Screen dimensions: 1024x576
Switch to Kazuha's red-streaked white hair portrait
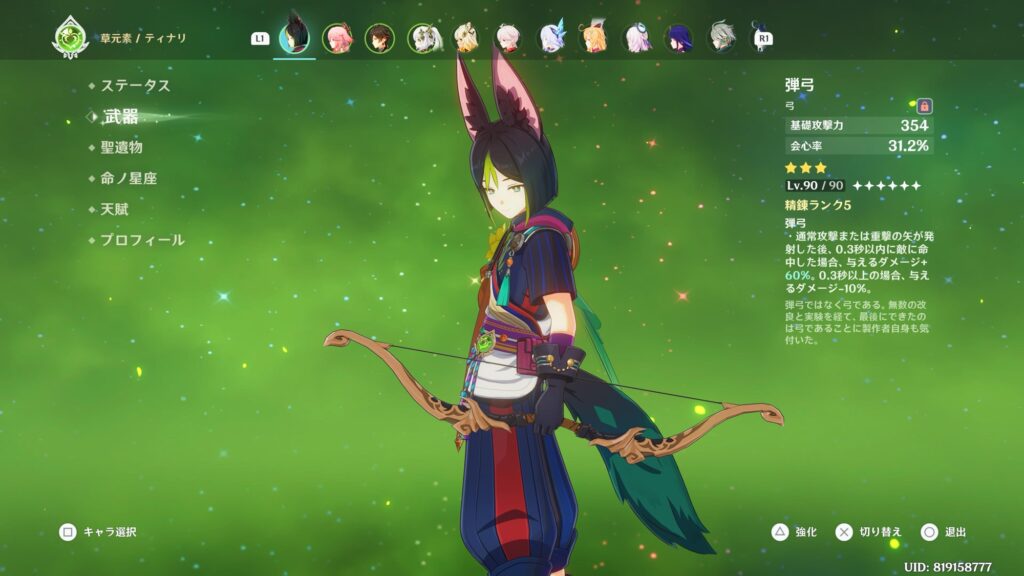pos(508,38)
